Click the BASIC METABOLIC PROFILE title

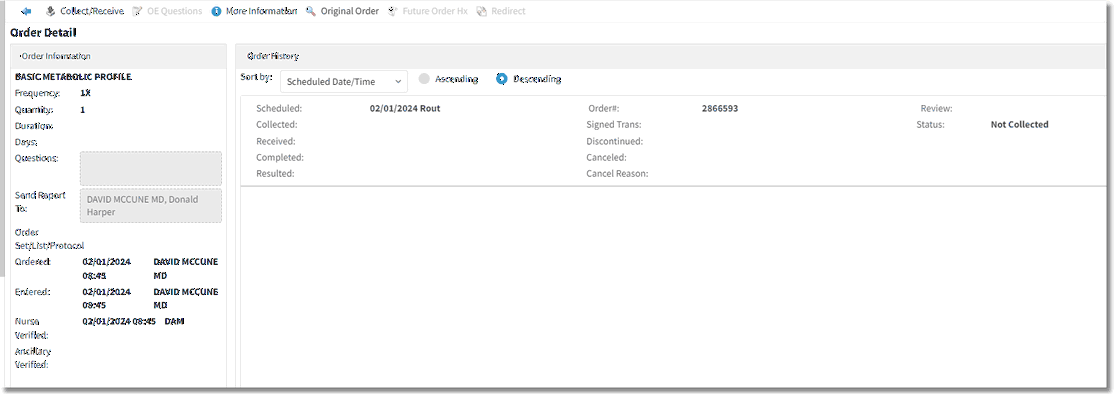pos(73,76)
